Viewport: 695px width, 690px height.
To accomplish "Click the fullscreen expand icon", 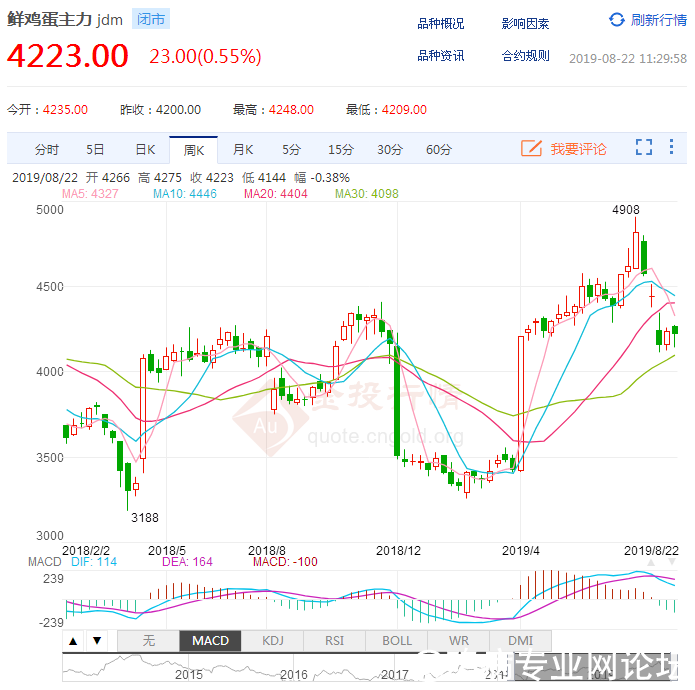I will (x=644, y=148).
